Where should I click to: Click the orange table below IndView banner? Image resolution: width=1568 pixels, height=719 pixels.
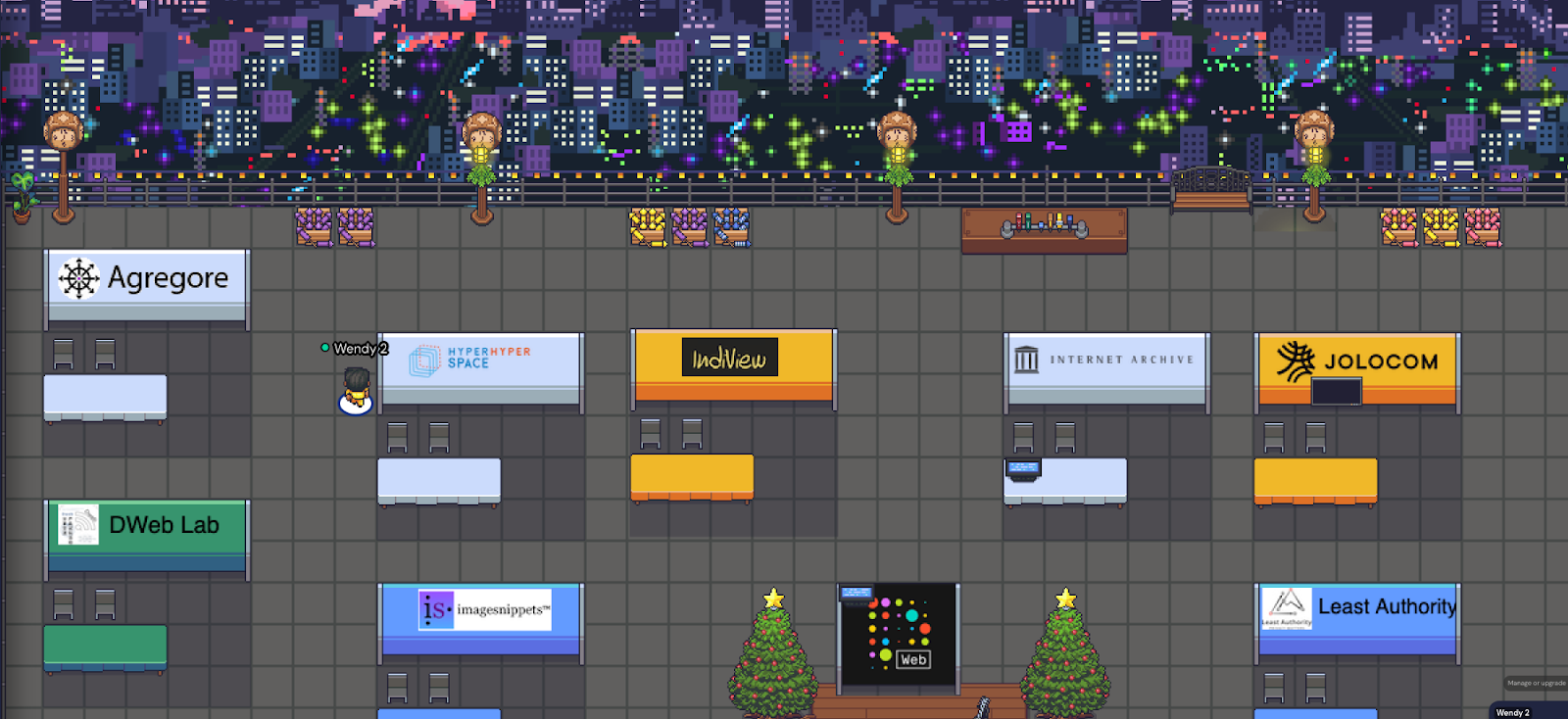[692, 479]
